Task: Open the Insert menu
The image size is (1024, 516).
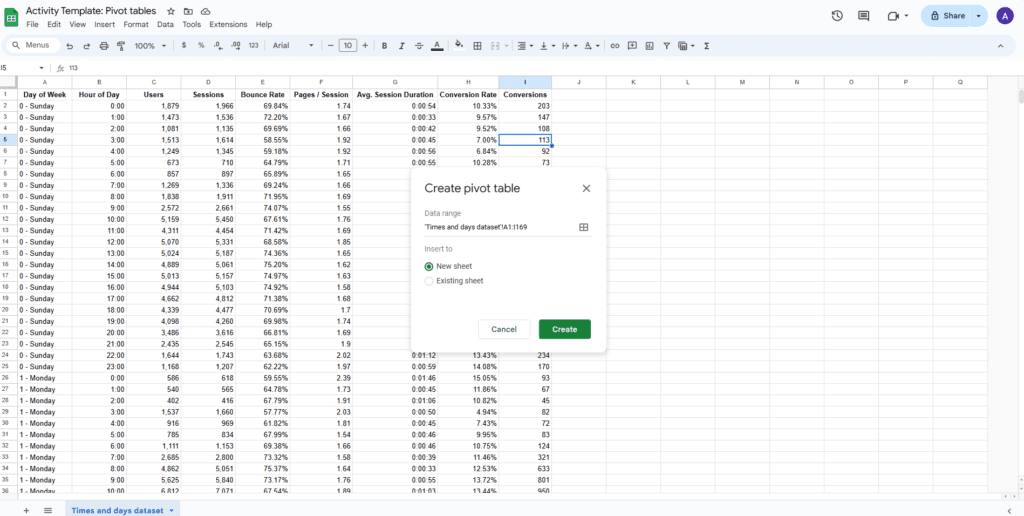Action: click(104, 24)
